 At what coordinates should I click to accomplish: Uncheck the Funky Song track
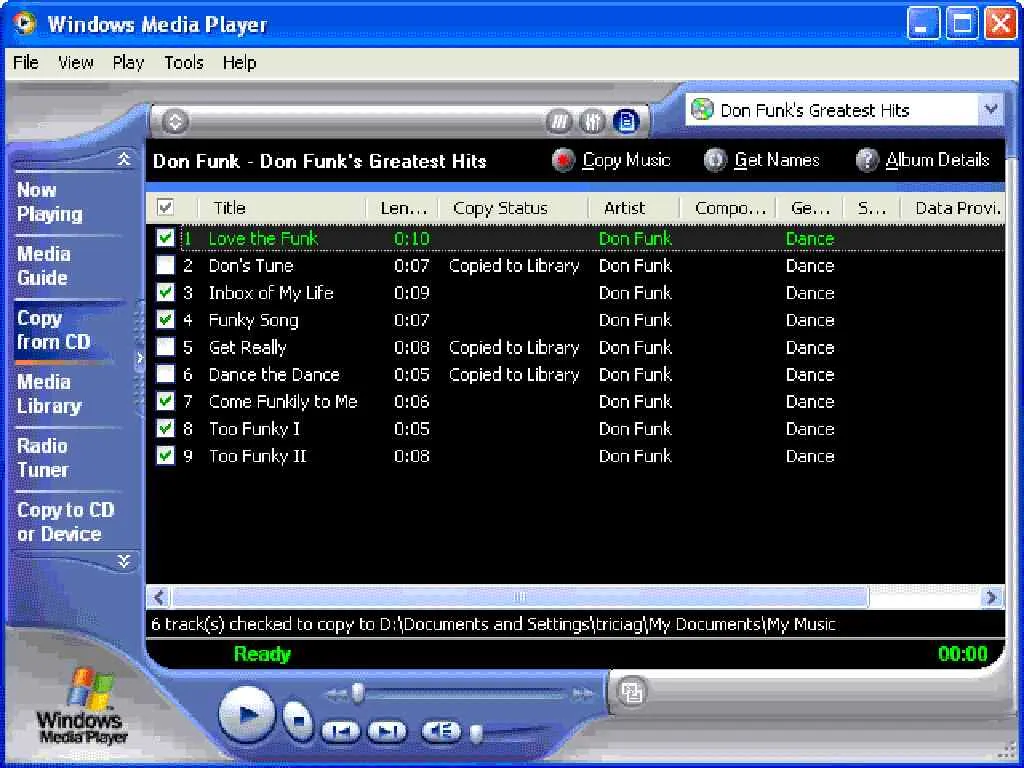coord(166,320)
